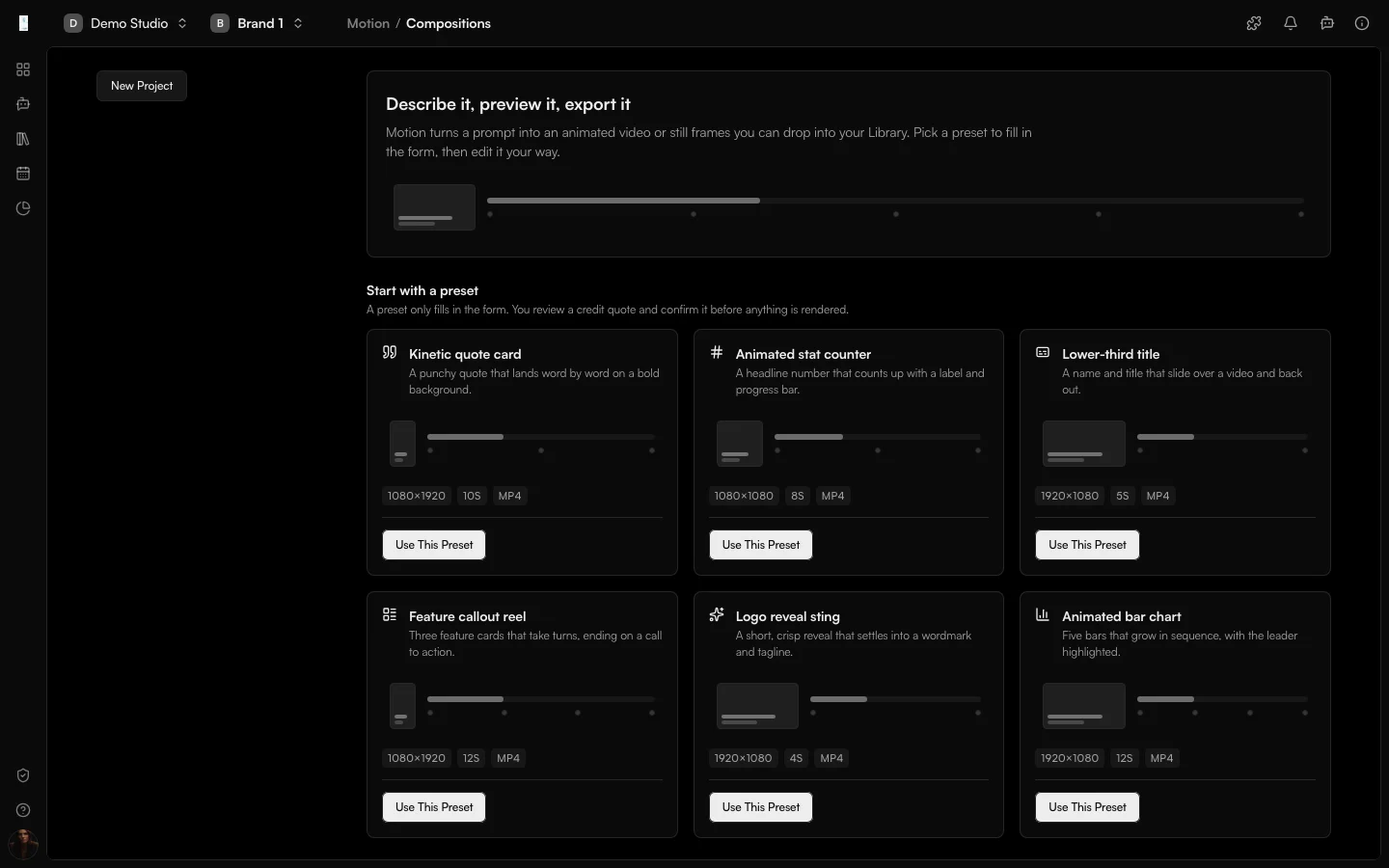Click the list icon on Feature callout reel

click(x=390, y=615)
